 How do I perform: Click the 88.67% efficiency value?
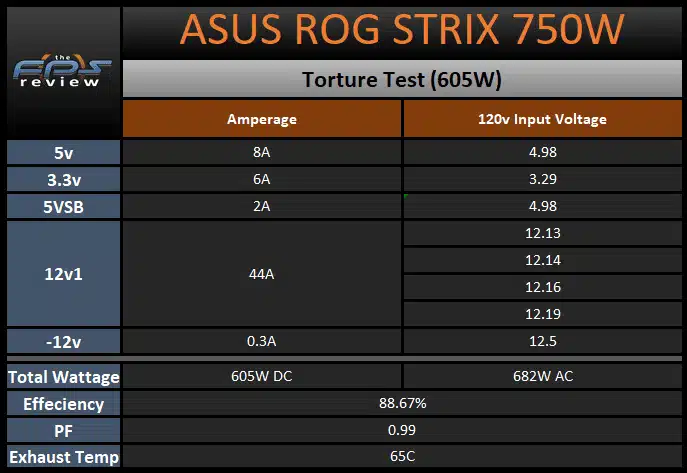coord(402,403)
